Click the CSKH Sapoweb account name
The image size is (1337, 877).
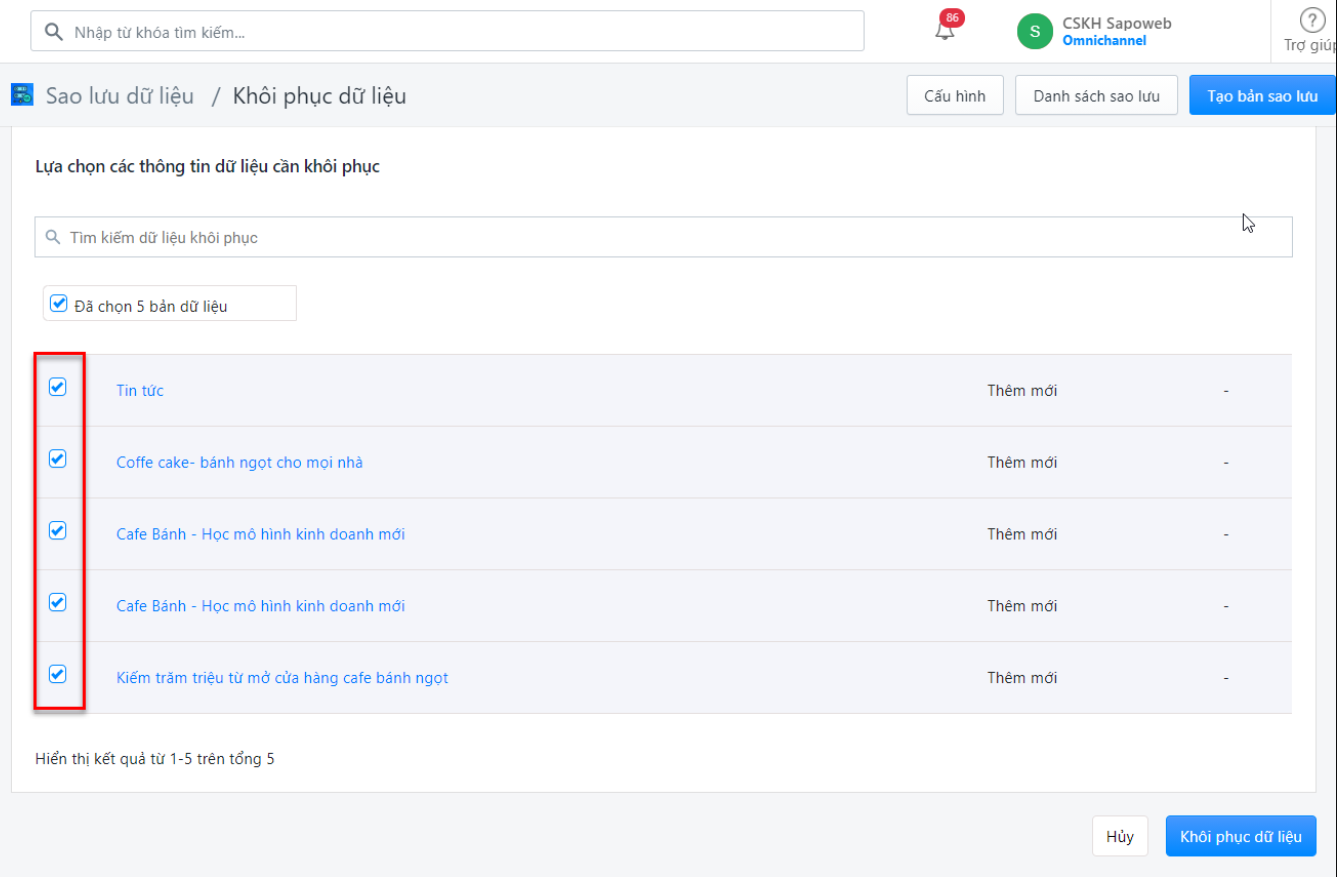coord(1117,23)
